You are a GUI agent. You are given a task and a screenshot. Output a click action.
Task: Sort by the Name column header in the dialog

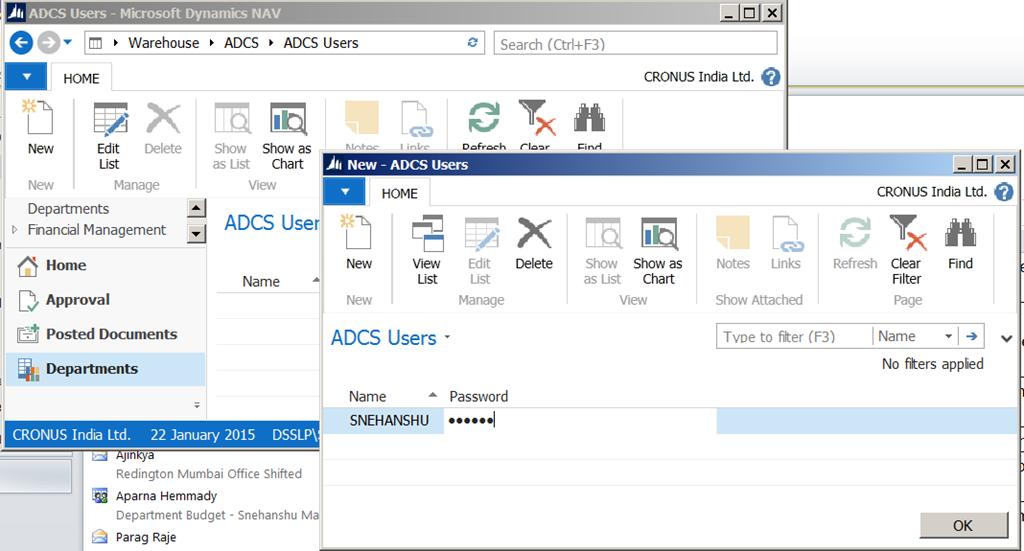click(x=367, y=396)
